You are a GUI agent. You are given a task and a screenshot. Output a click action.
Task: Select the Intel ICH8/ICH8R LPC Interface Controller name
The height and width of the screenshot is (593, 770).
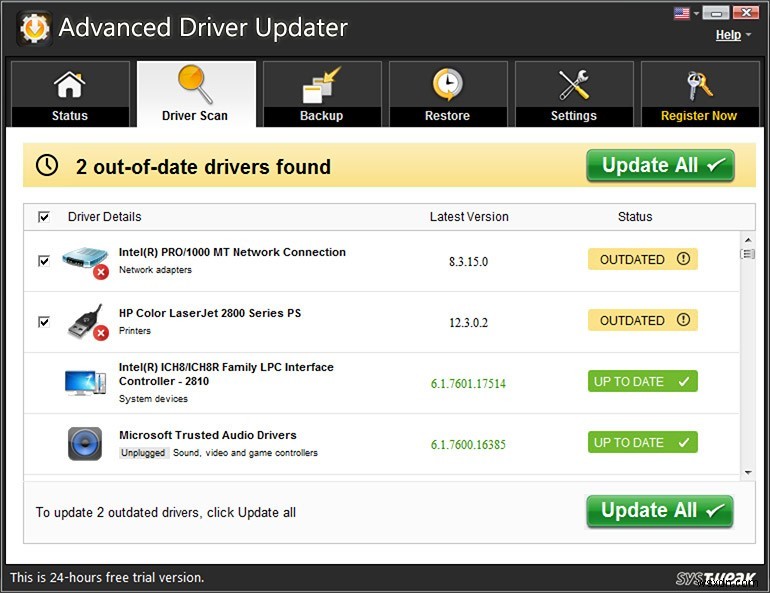(226, 374)
